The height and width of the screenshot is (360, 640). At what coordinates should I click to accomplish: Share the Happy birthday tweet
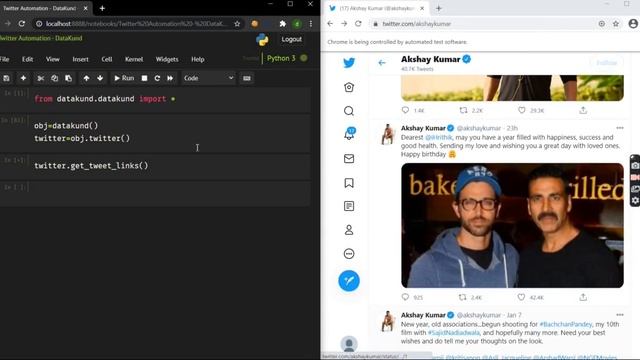(583, 297)
